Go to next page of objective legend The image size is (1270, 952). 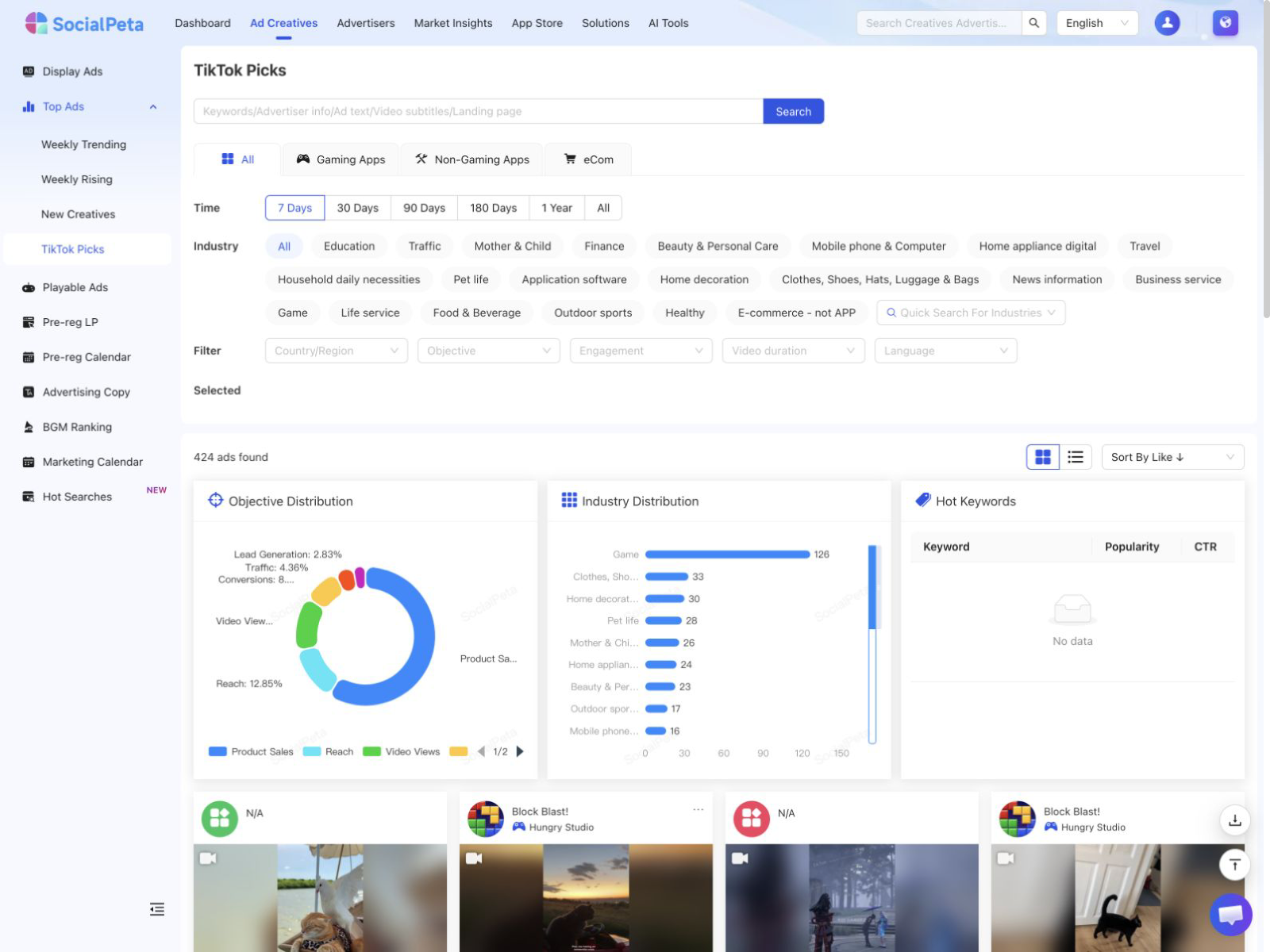click(520, 751)
